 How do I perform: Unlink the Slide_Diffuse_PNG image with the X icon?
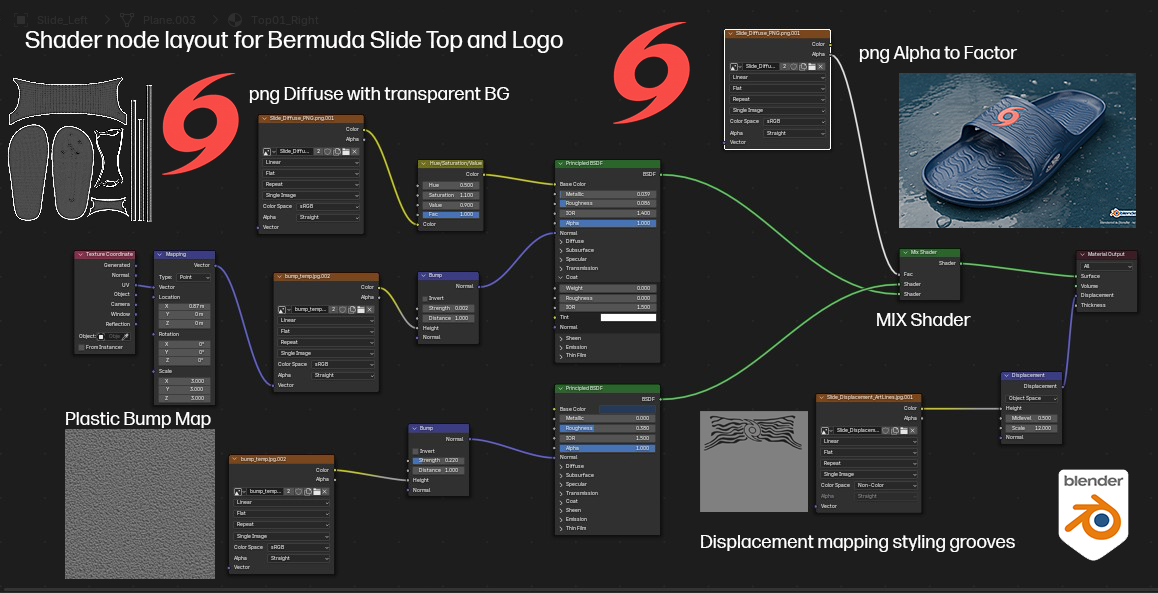[355, 151]
